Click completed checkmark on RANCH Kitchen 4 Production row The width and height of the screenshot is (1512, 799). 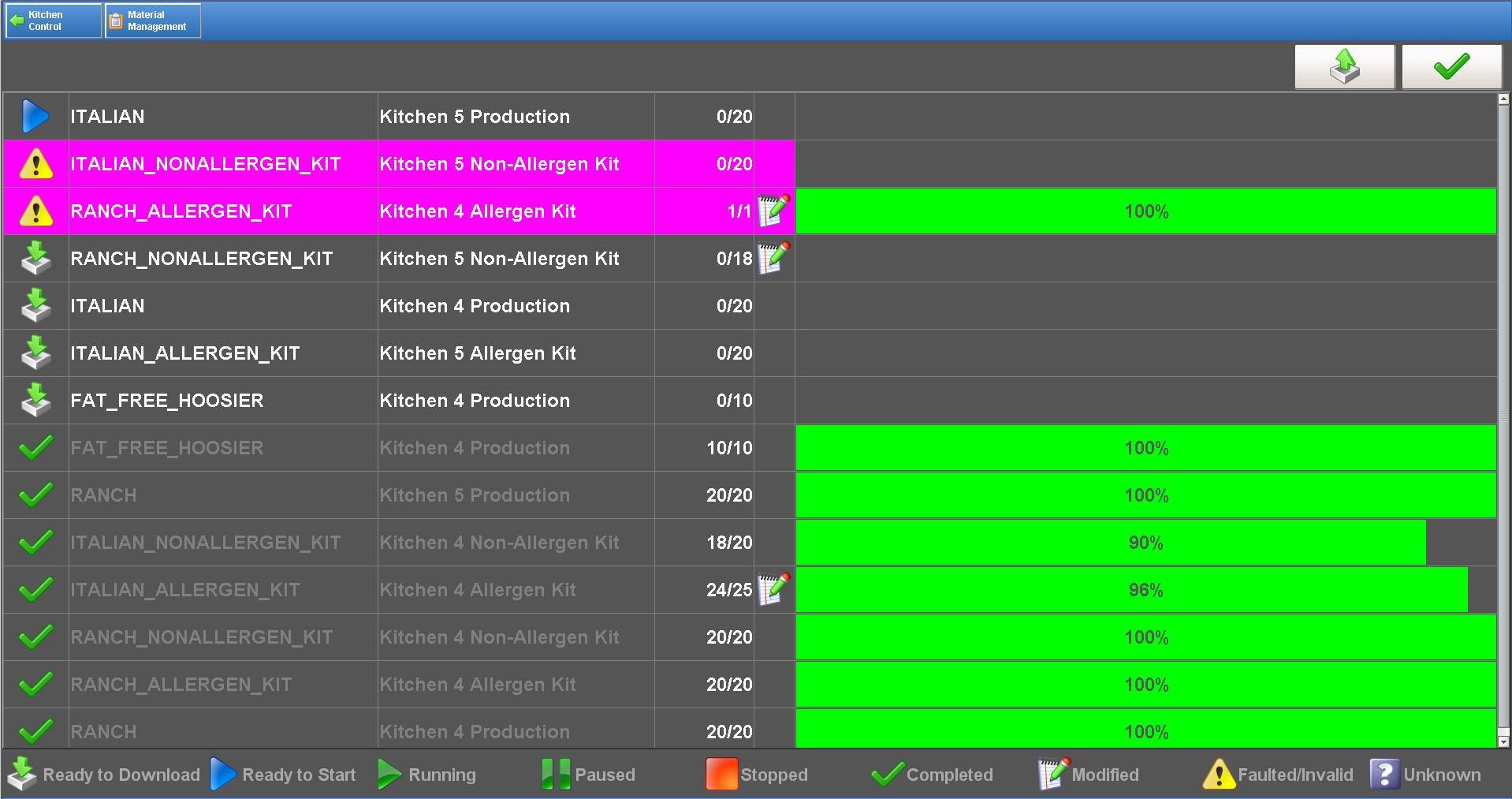coord(35,731)
